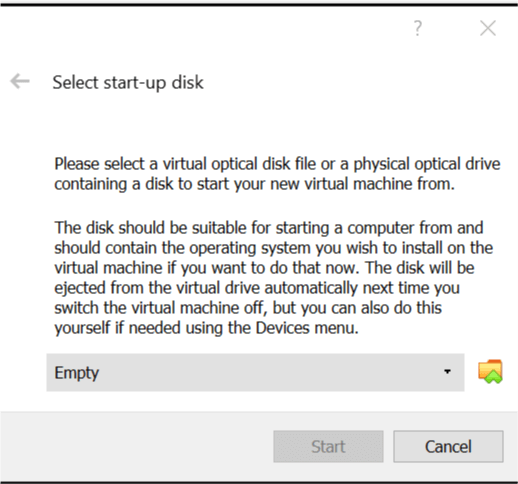
Task: Click the blank space below the dialog heading
Action: tap(259, 125)
